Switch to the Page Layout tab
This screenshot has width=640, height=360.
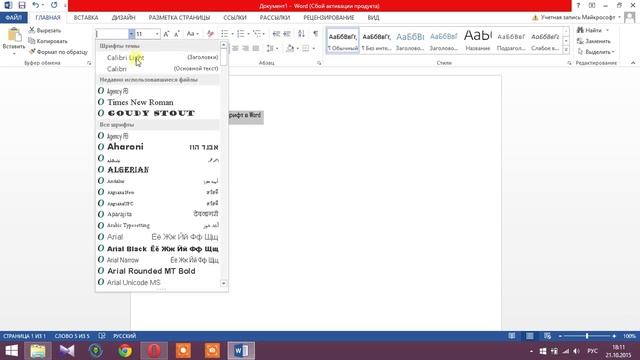pos(179,18)
